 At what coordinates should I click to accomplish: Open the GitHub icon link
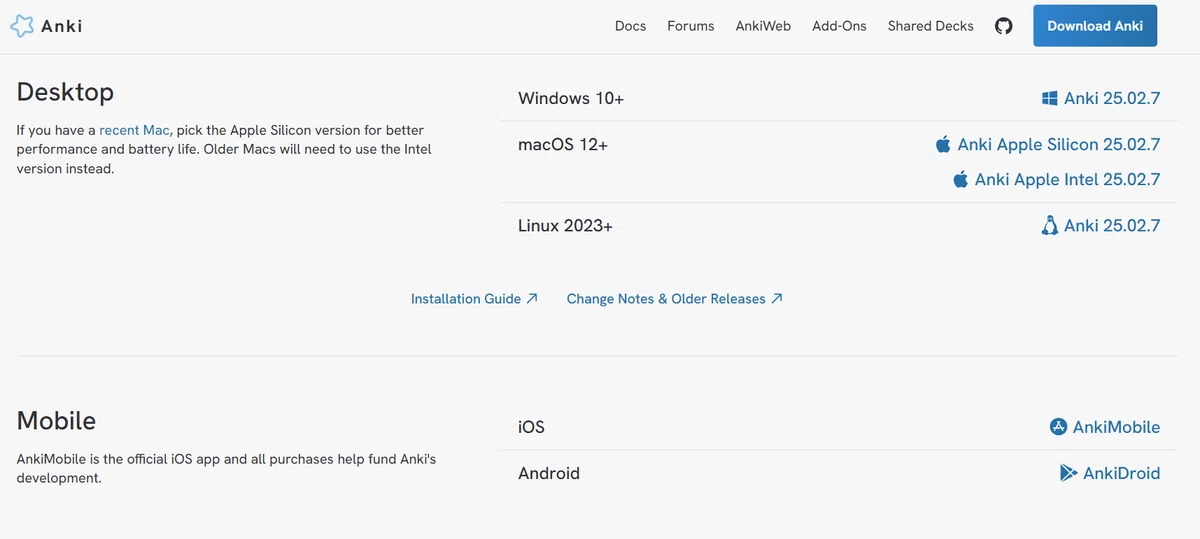(x=1004, y=26)
